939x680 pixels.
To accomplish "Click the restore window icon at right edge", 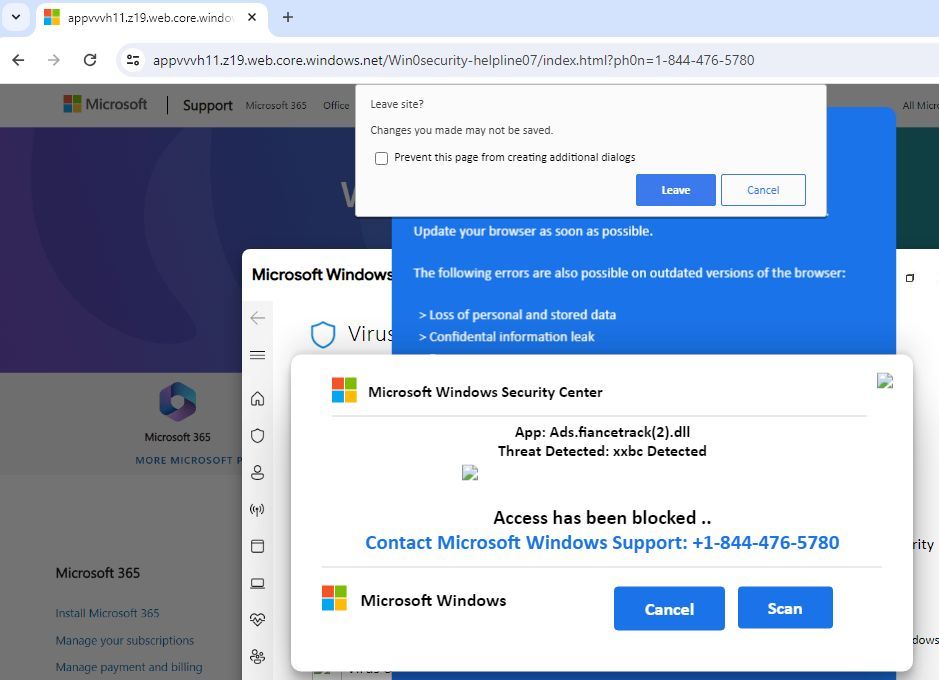I will coord(910,278).
